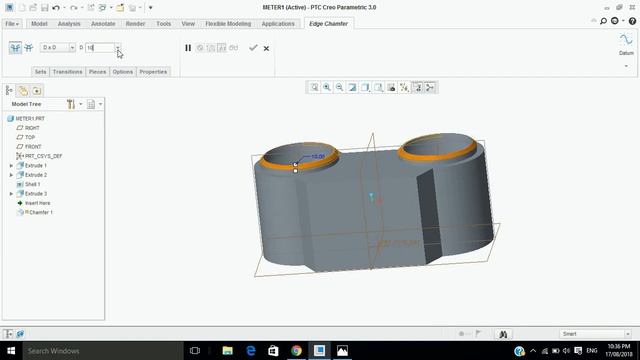
Task: Open the File menu
Action: pos(12,24)
